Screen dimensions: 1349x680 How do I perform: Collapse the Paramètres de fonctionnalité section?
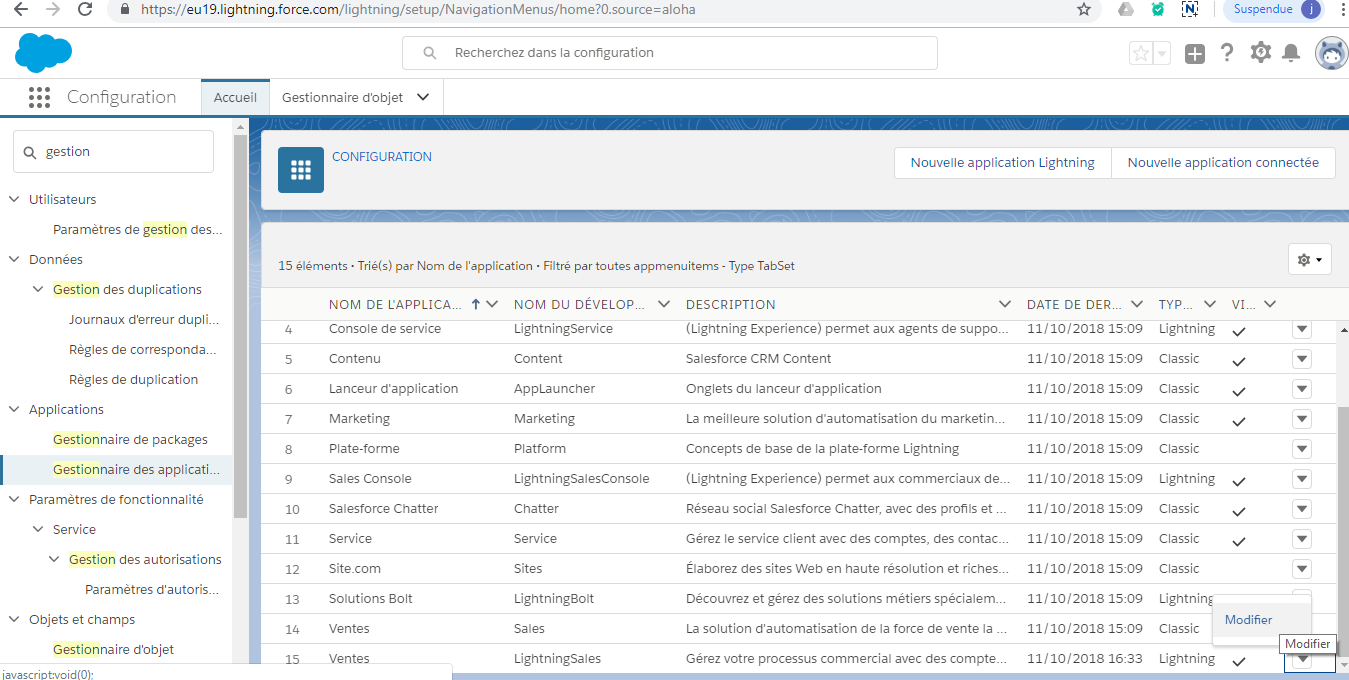[x=14, y=500]
